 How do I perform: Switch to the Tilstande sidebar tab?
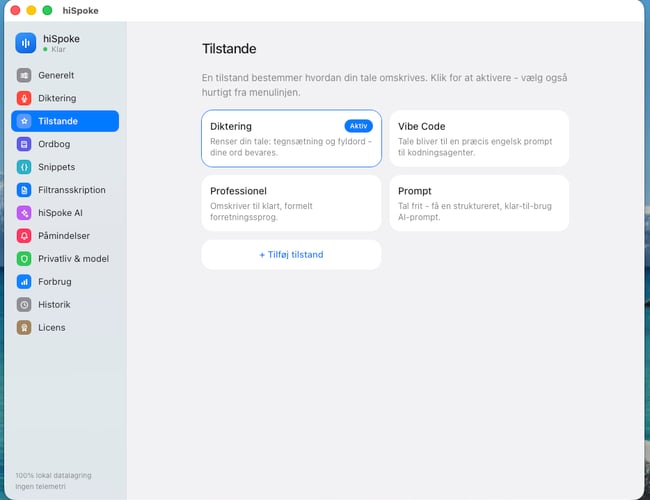65,121
